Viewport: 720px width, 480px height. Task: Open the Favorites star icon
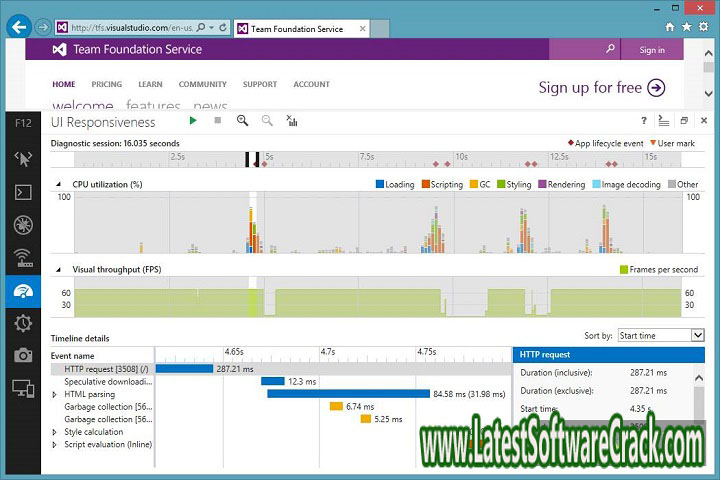click(686, 27)
